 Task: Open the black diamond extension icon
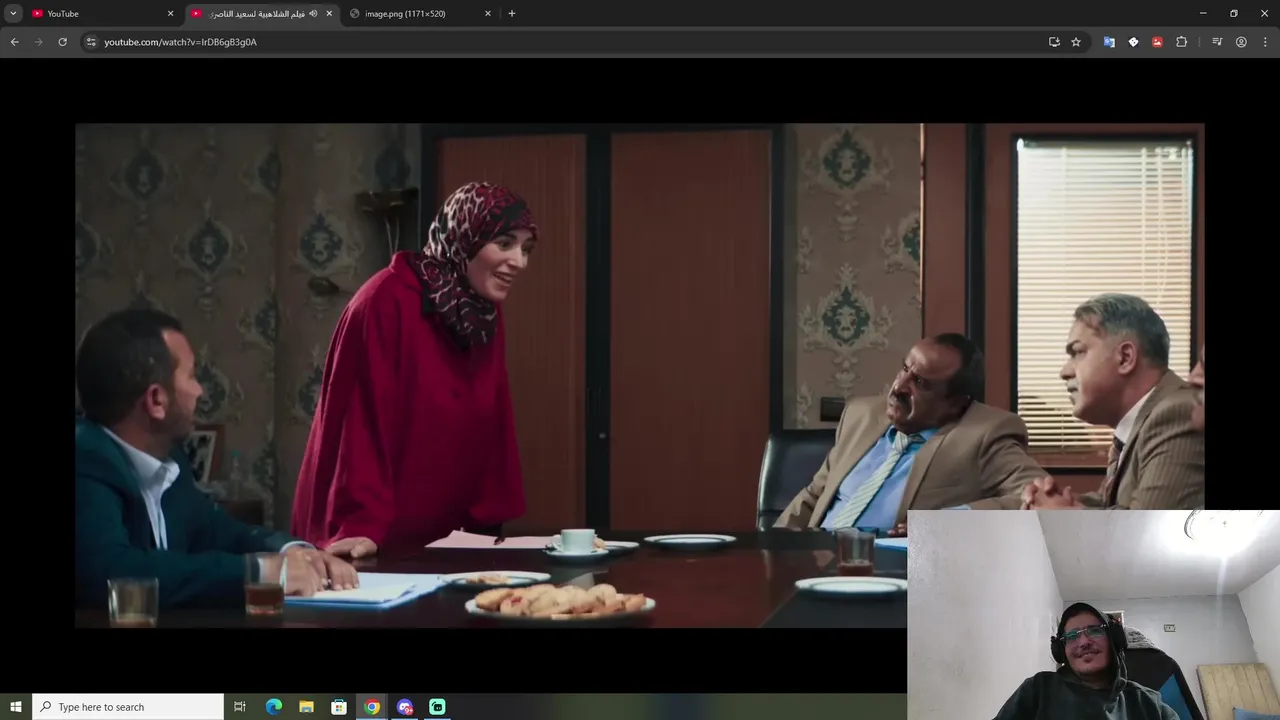coord(1133,42)
